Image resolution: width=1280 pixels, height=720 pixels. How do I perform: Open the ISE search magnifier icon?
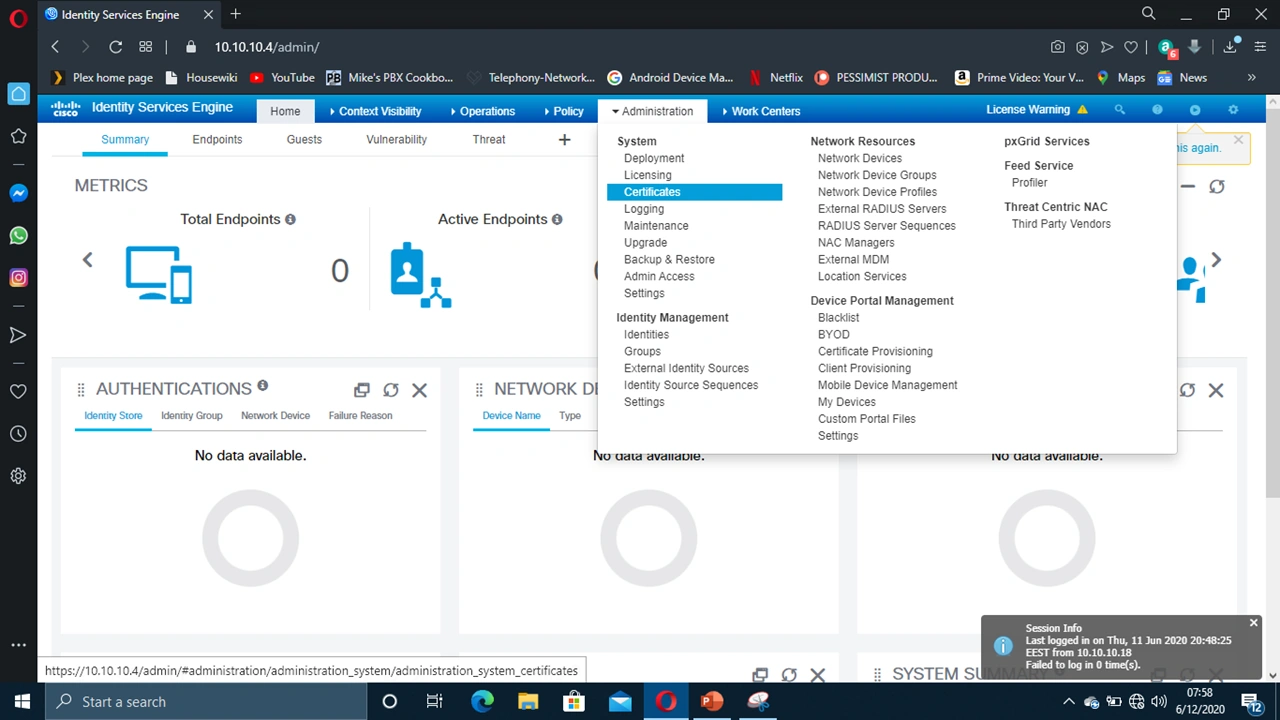click(x=1120, y=110)
